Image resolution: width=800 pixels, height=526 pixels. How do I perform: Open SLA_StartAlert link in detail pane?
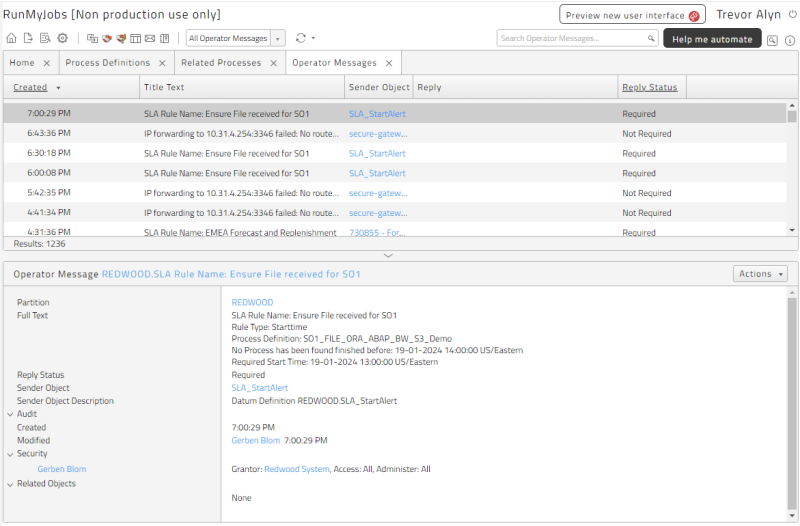coord(260,388)
